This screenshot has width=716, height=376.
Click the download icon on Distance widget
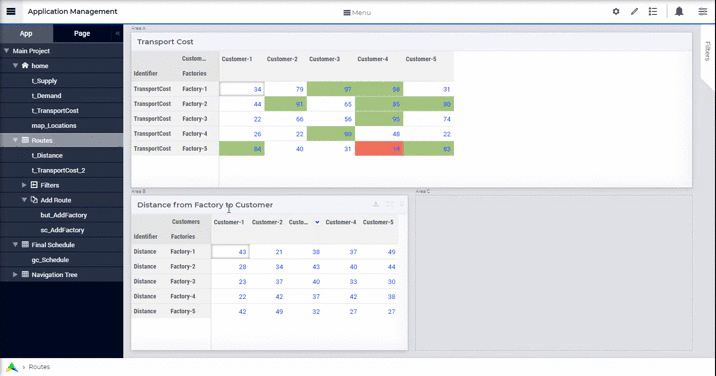pyautogui.click(x=376, y=204)
